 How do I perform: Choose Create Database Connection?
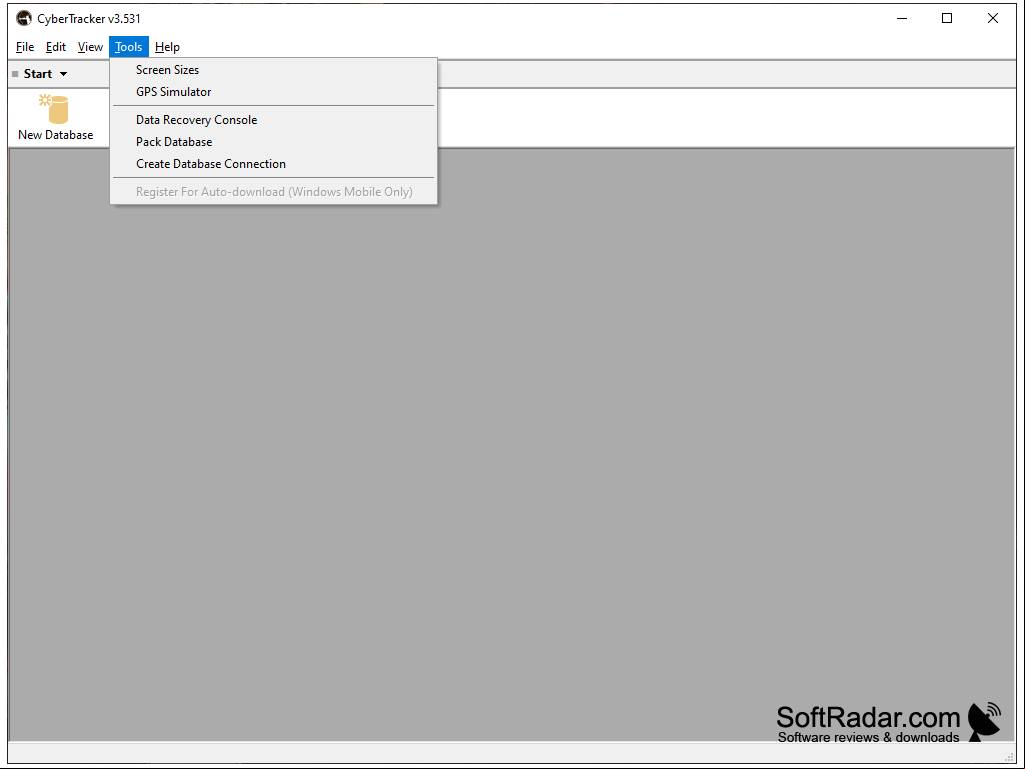point(273,164)
